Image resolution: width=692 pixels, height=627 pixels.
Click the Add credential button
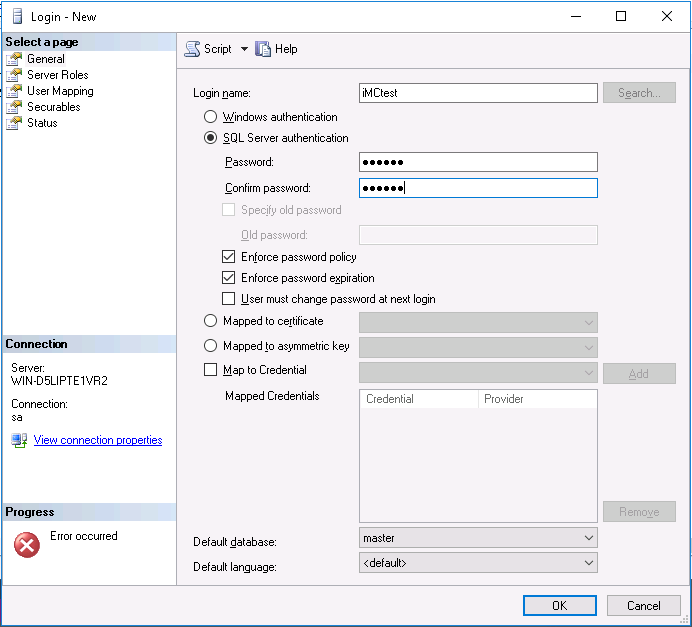(639, 374)
